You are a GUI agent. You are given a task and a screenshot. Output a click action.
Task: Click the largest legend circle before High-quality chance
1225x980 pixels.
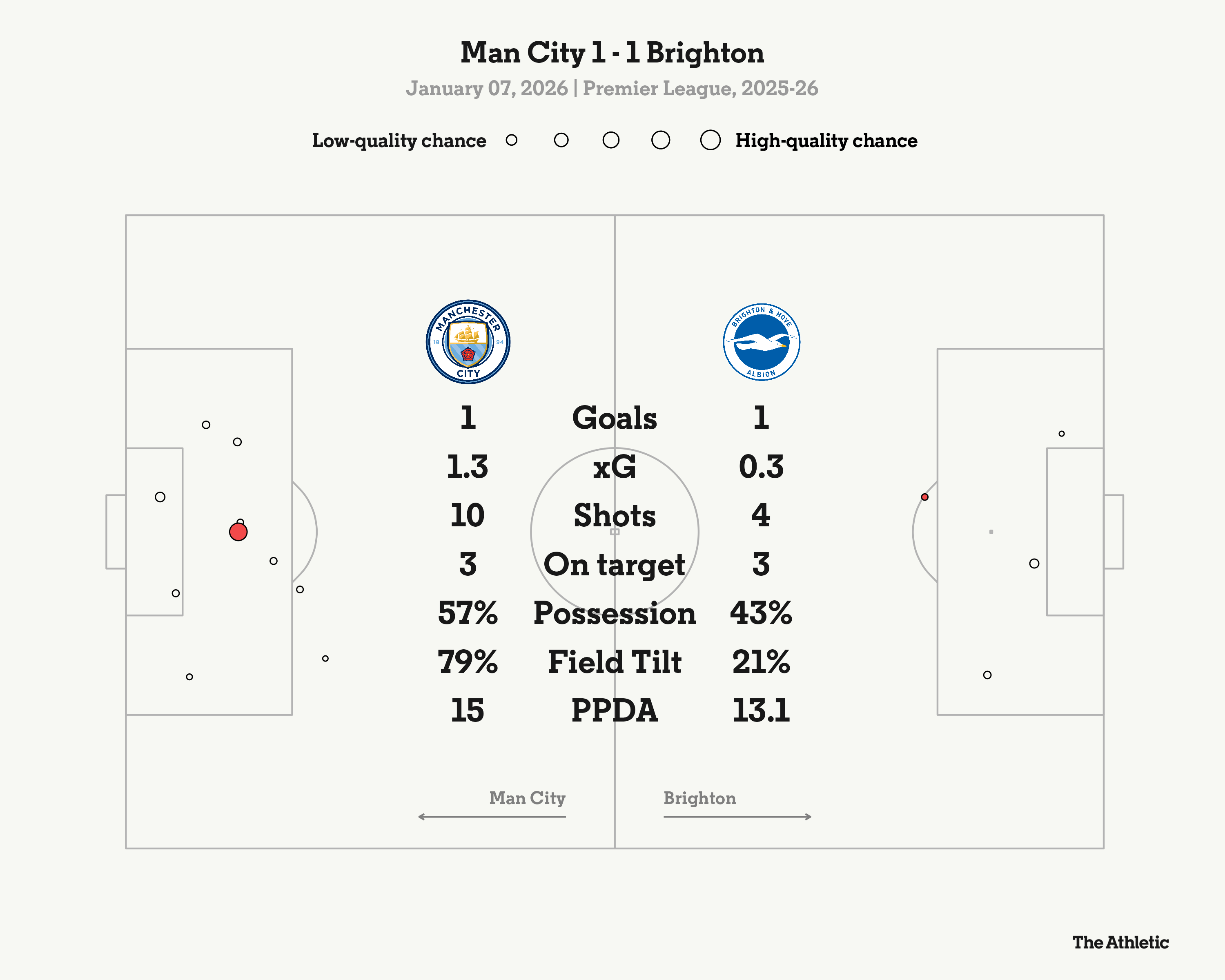pos(710,140)
